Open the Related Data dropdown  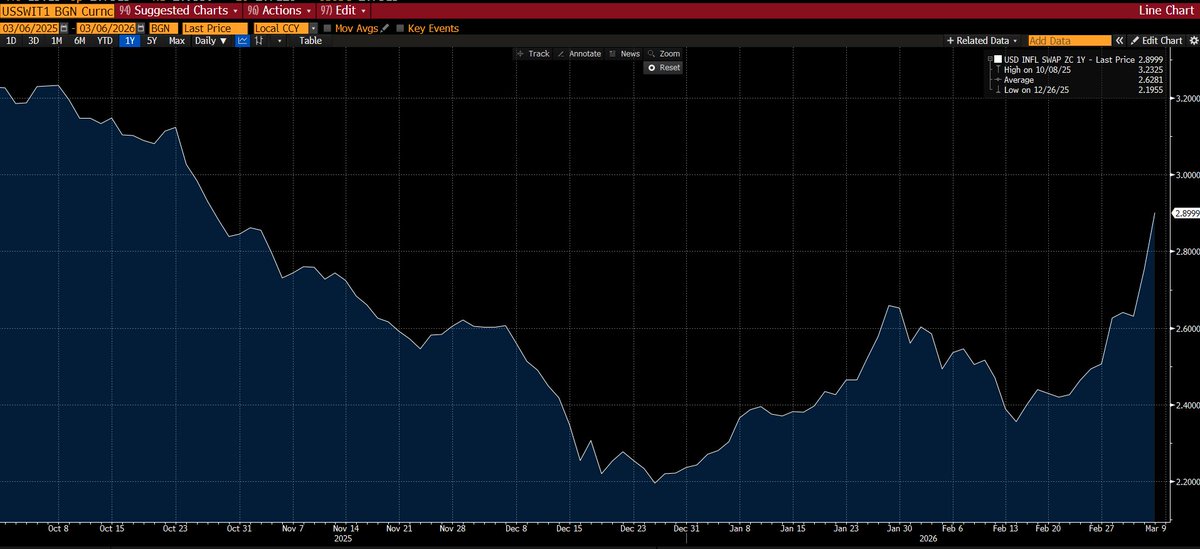(x=981, y=40)
